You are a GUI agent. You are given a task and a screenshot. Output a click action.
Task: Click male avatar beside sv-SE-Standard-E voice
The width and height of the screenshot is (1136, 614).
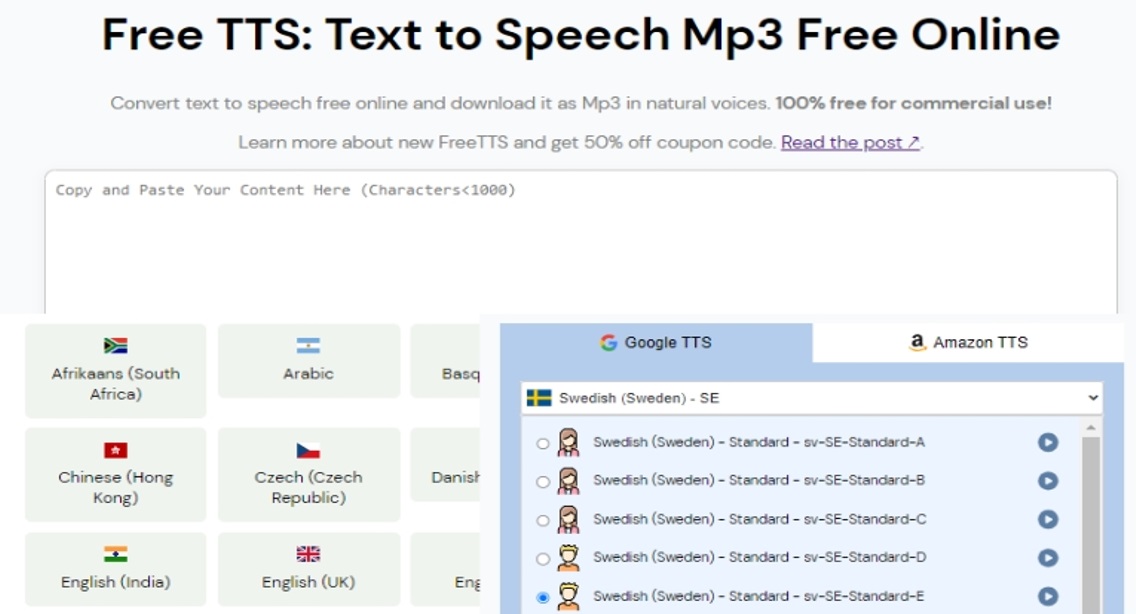[x=567, y=595]
